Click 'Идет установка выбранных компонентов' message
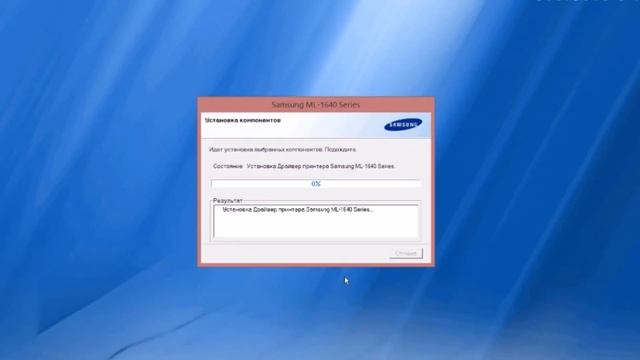The image size is (640, 360). 282,150
